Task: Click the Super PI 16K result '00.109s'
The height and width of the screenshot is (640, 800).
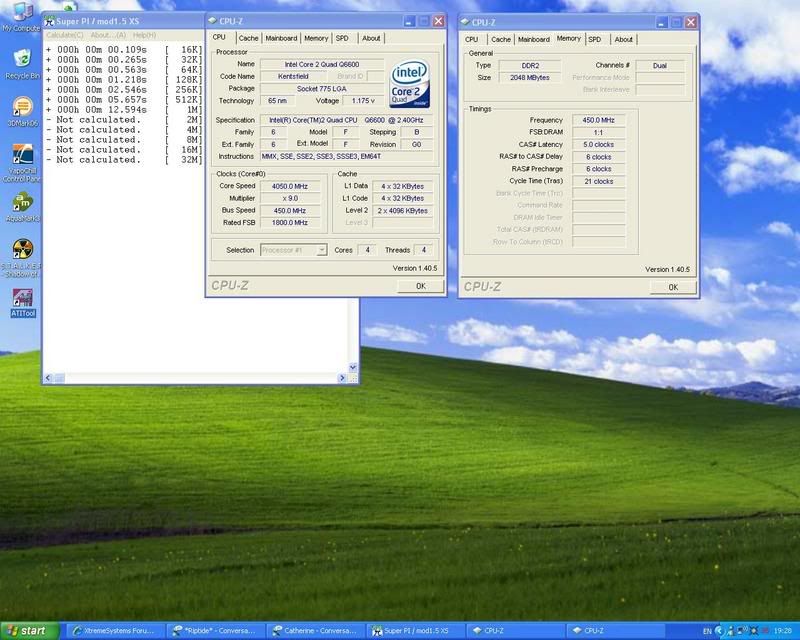Action: click(127, 50)
